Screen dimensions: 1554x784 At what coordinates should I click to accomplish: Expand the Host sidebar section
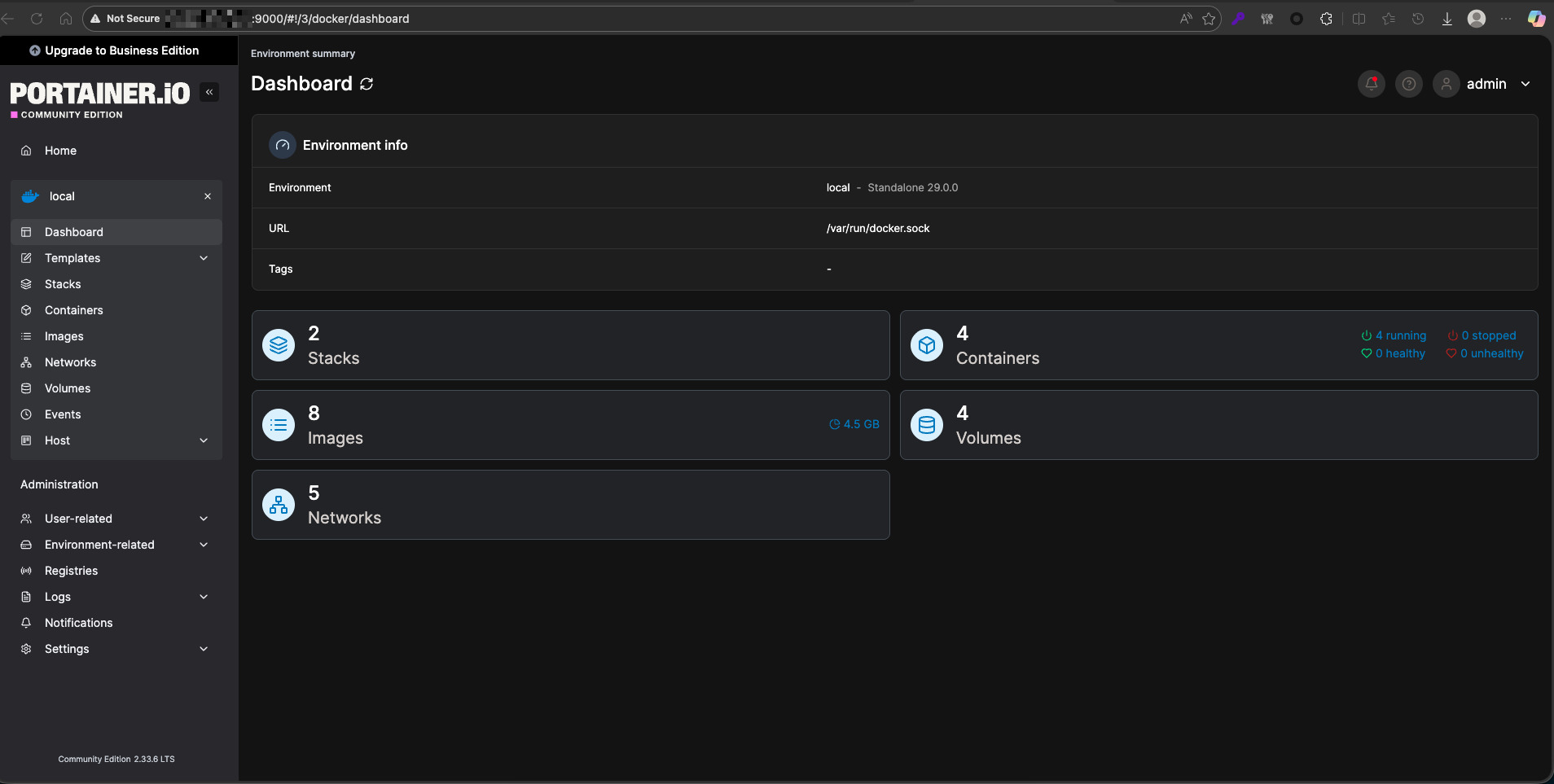(203, 440)
